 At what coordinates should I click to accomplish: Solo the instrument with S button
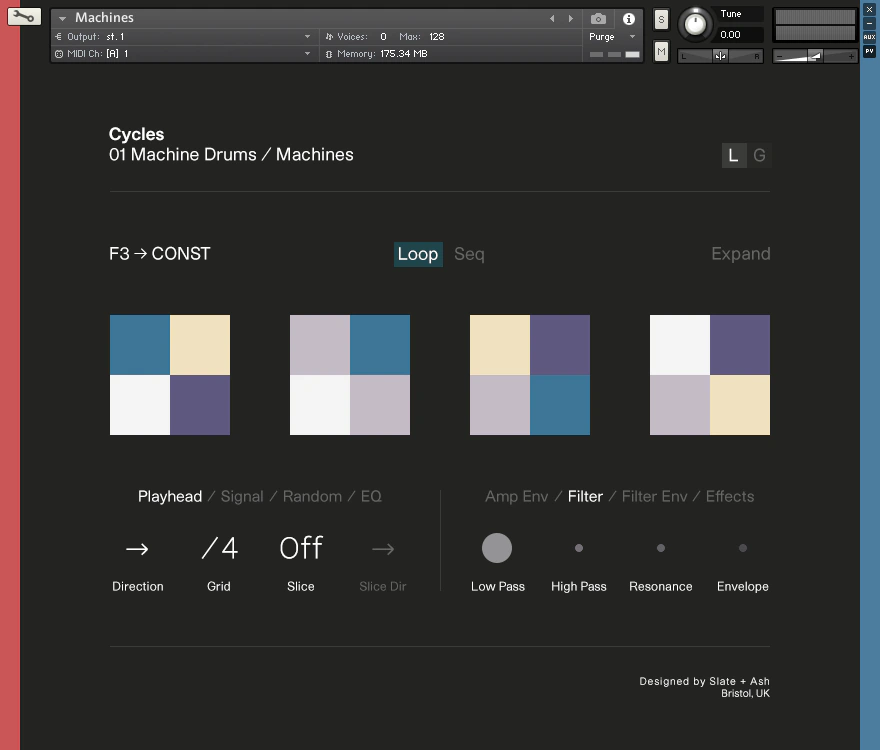pyautogui.click(x=661, y=20)
